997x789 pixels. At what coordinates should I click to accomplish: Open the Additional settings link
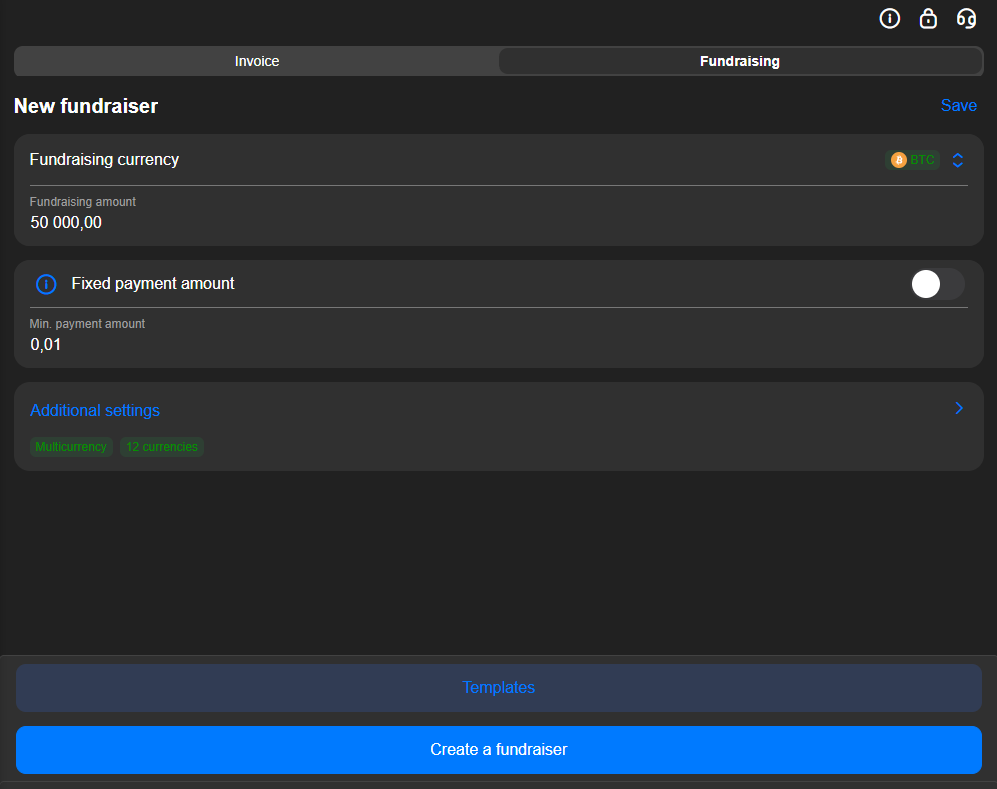95,411
